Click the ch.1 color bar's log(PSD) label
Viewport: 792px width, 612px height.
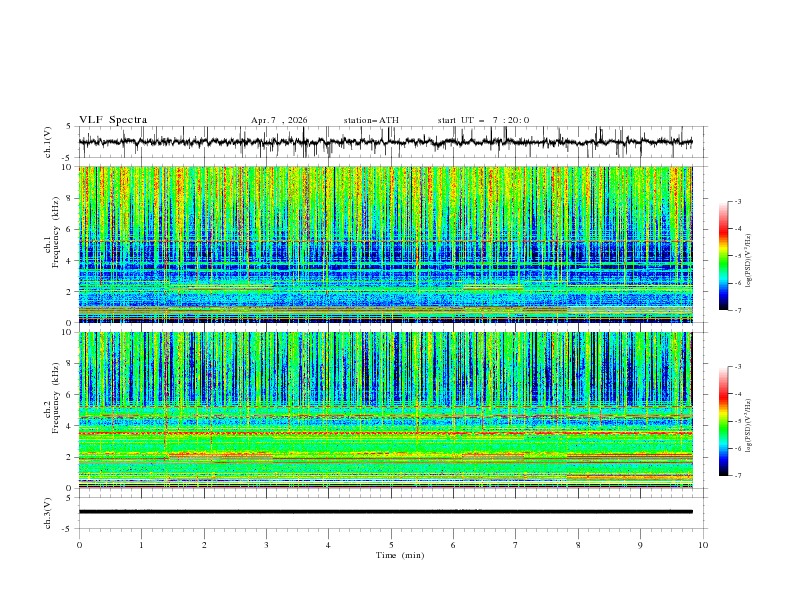(x=749, y=261)
